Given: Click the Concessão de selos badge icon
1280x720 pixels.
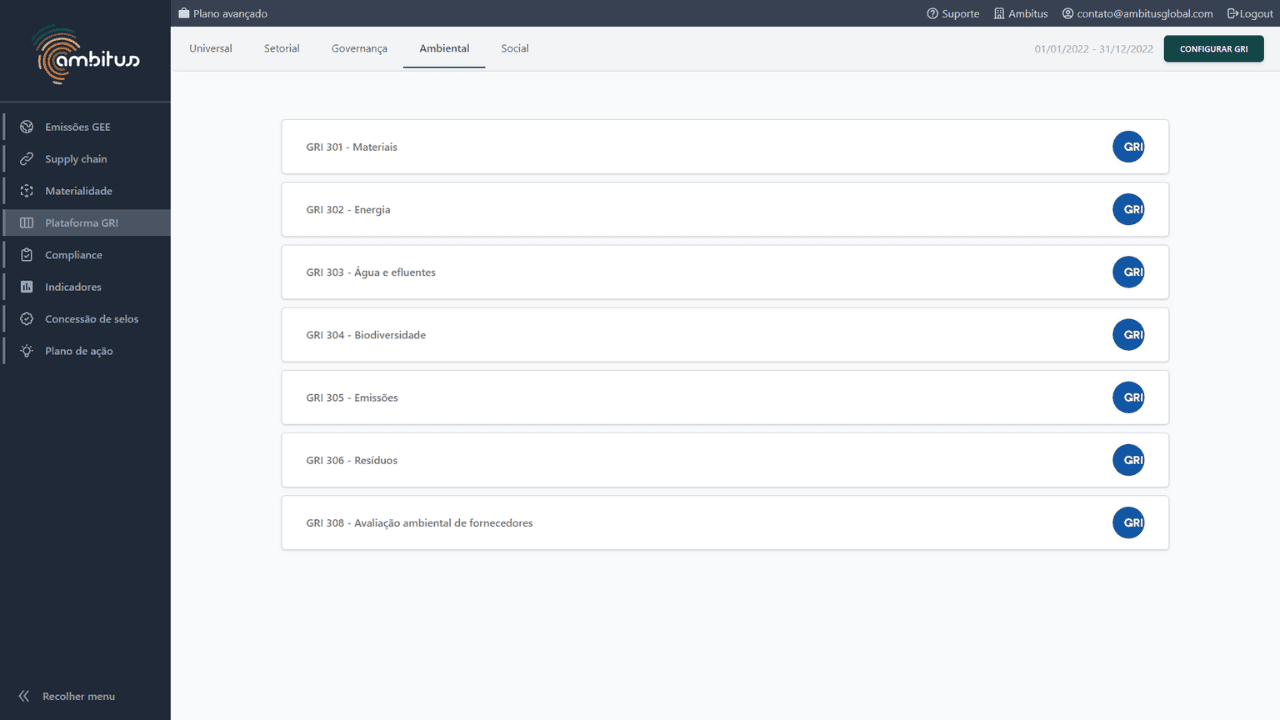Looking at the screenshot, I should tap(27, 319).
